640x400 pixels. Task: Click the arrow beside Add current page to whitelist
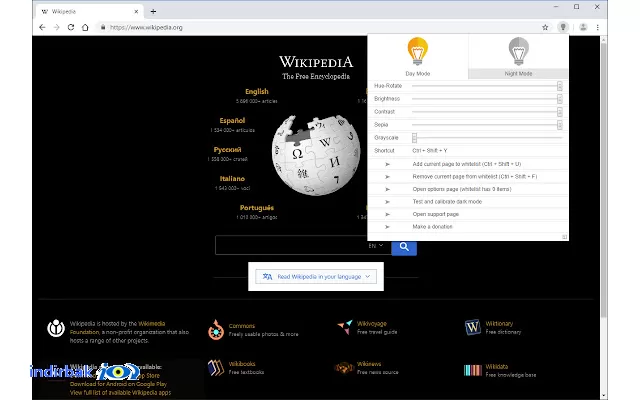tap(387, 164)
